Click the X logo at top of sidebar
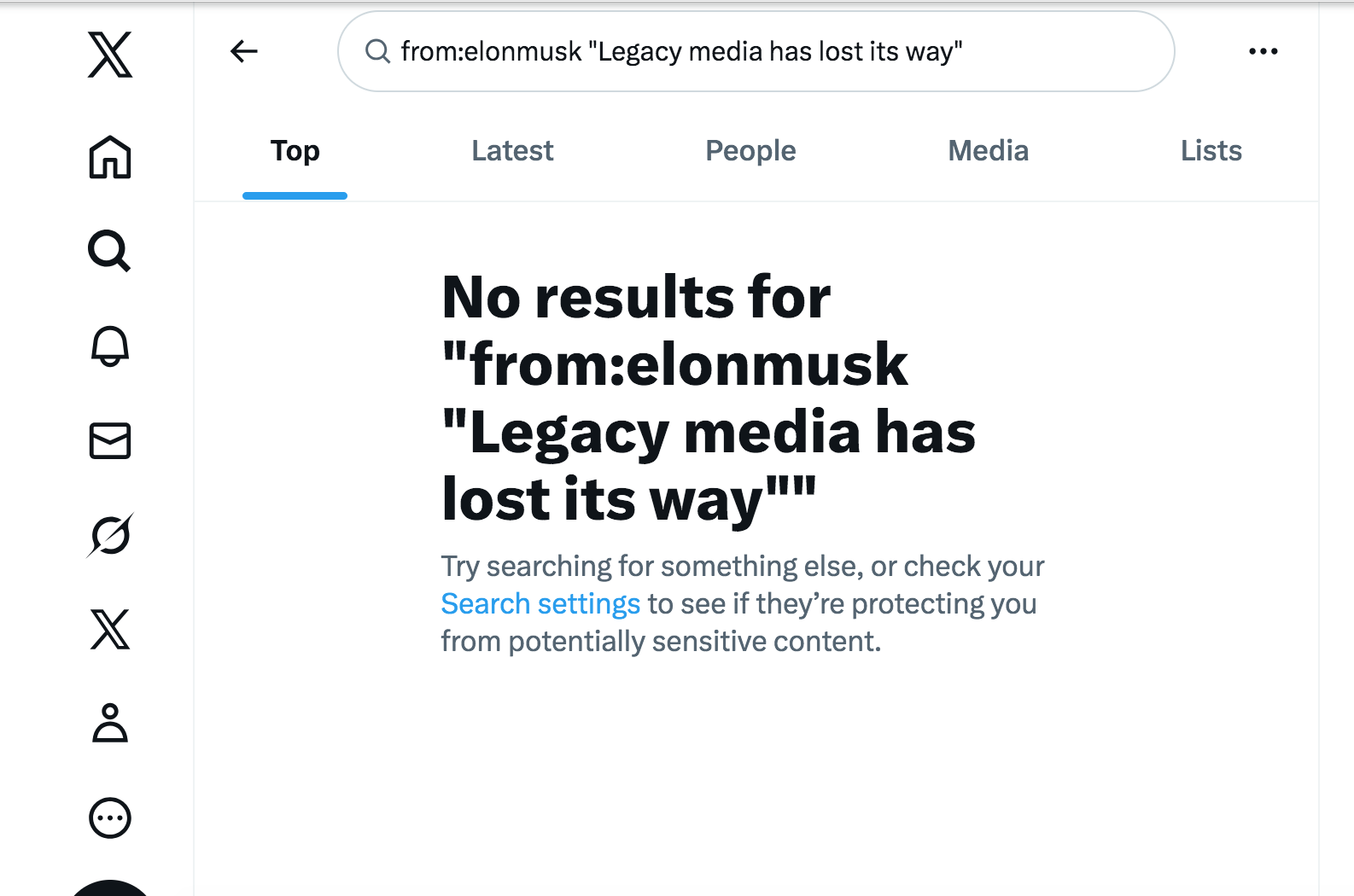 coord(110,55)
